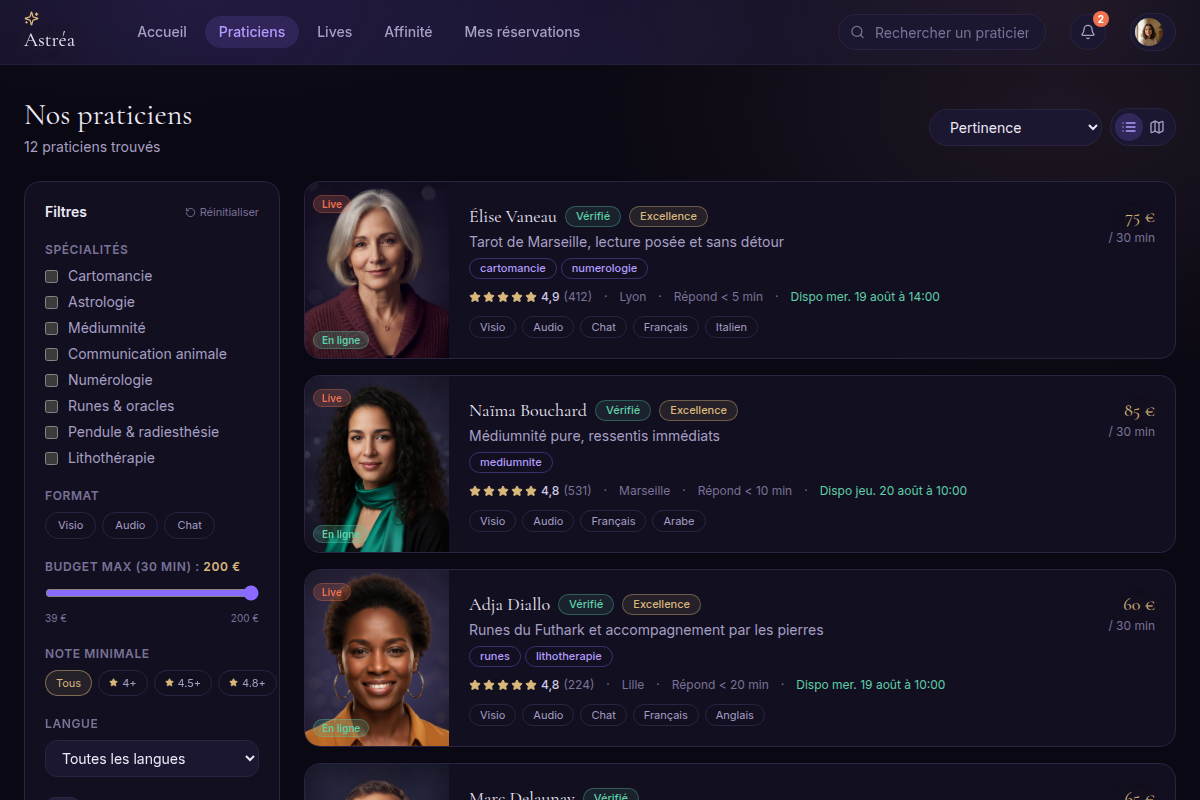Click the runes tag on Adja Diallo
The width and height of the screenshot is (1200, 800).
[495, 656]
